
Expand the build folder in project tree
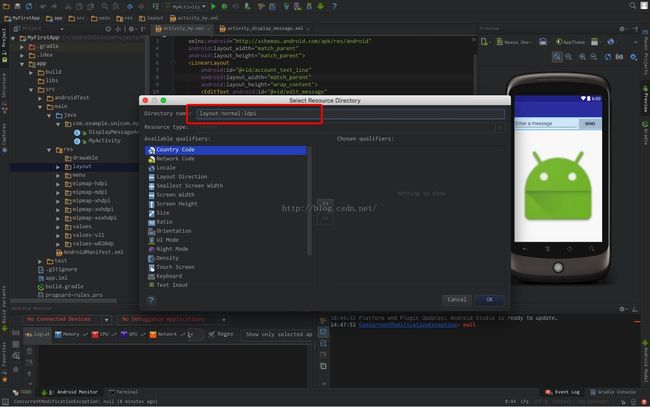click(x=31, y=72)
